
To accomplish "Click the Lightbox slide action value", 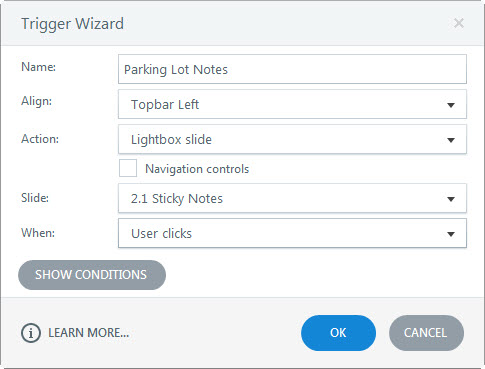I will 171,139.
